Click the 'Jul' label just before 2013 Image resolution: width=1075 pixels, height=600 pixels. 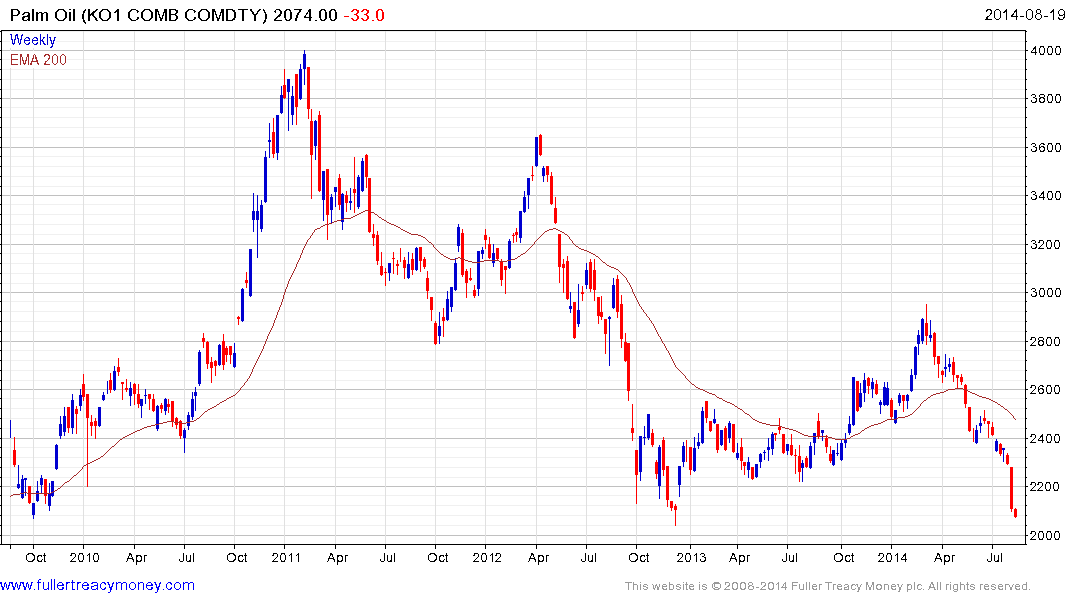coord(588,557)
